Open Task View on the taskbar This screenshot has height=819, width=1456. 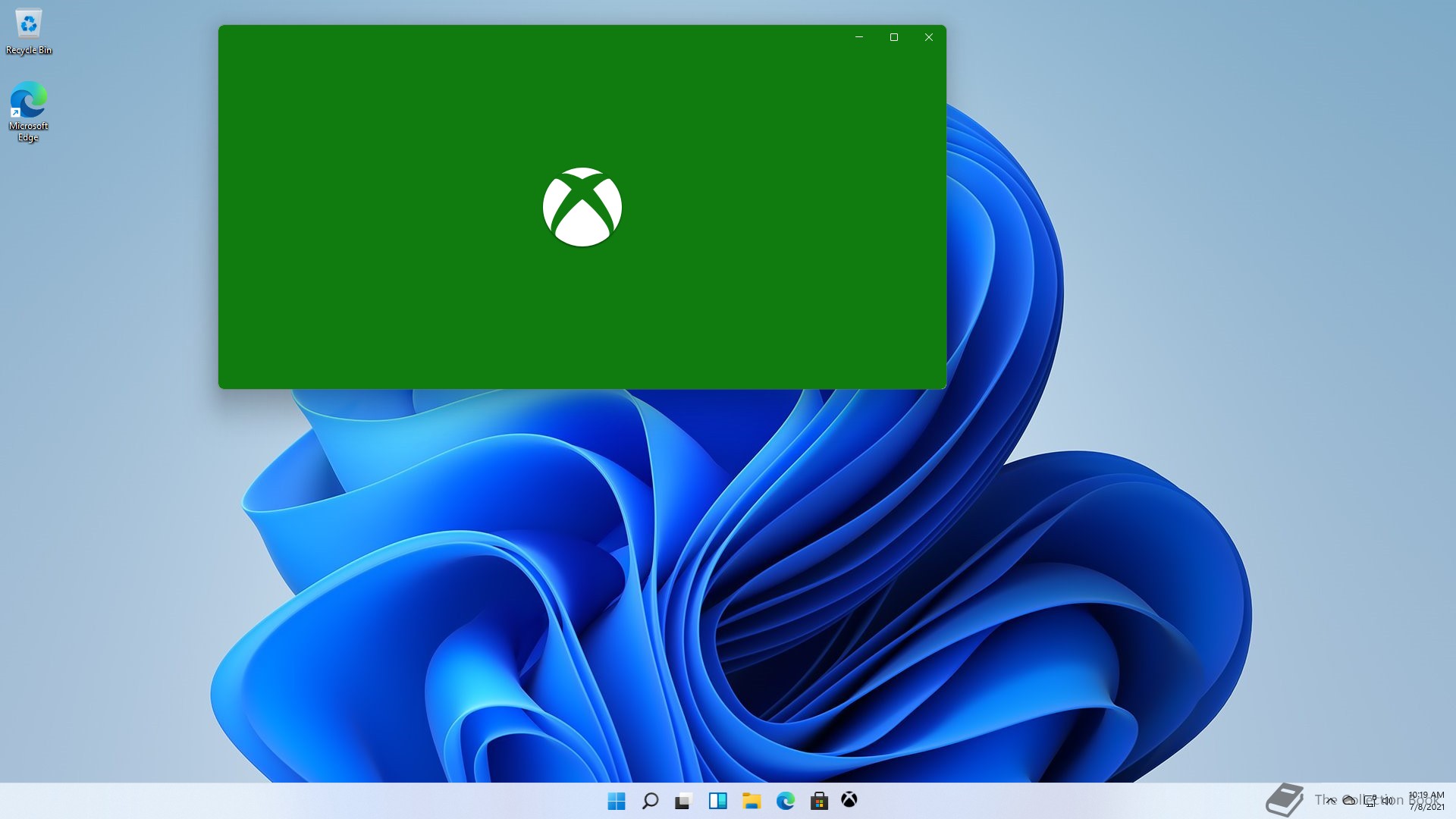click(683, 801)
